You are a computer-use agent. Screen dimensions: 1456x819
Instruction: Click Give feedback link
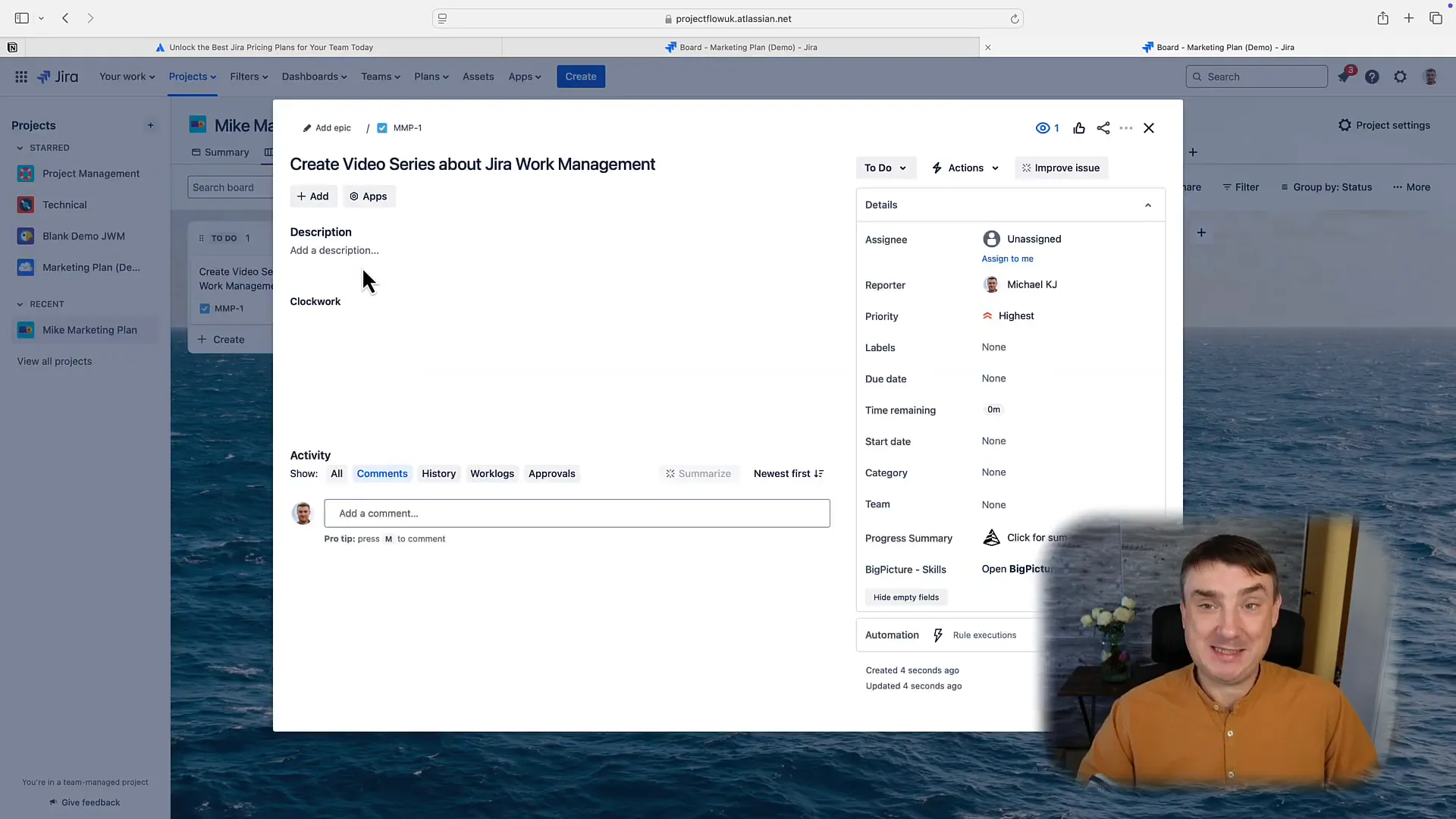(84, 802)
